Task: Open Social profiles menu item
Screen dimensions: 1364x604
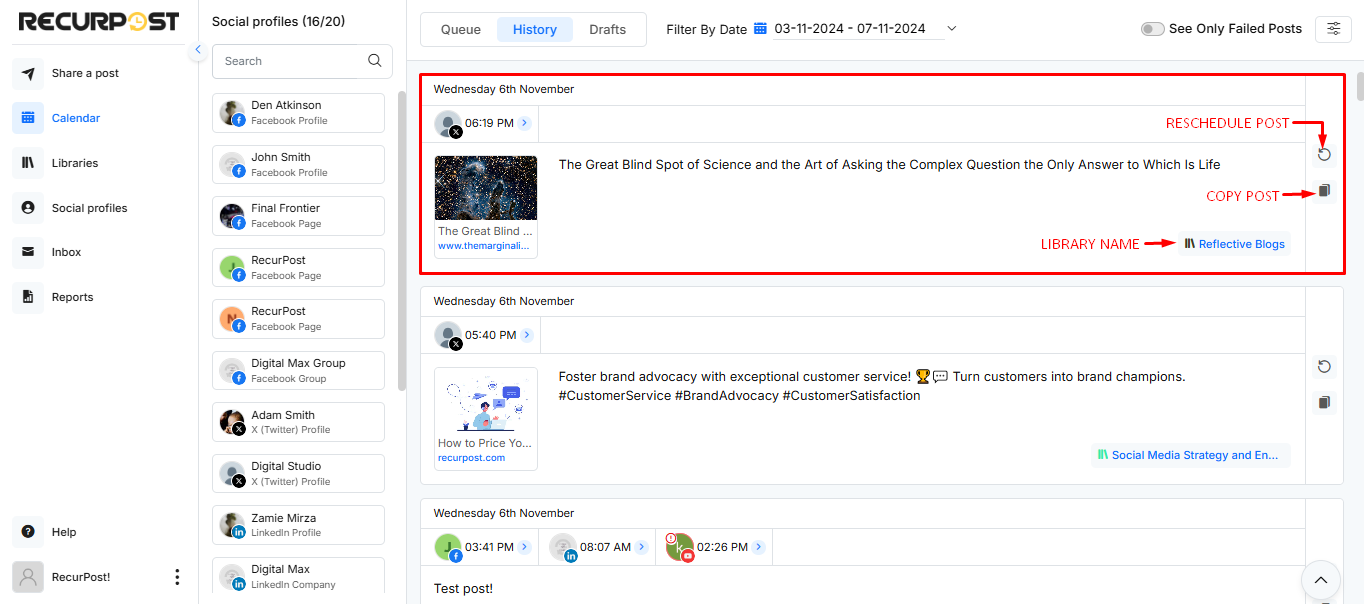Action: pos(71,208)
